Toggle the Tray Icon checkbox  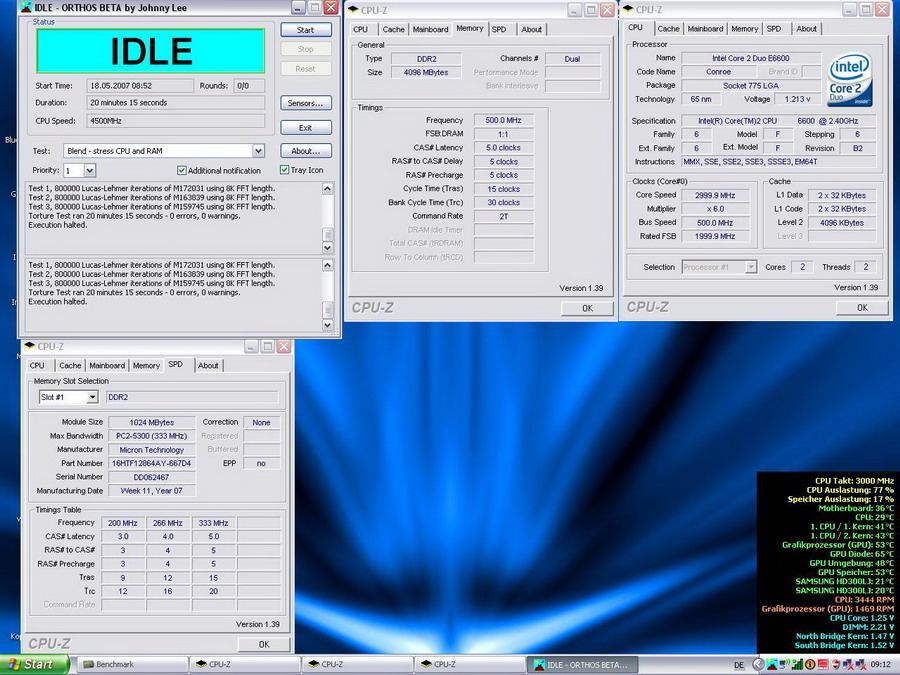click(x=284, y=170)
